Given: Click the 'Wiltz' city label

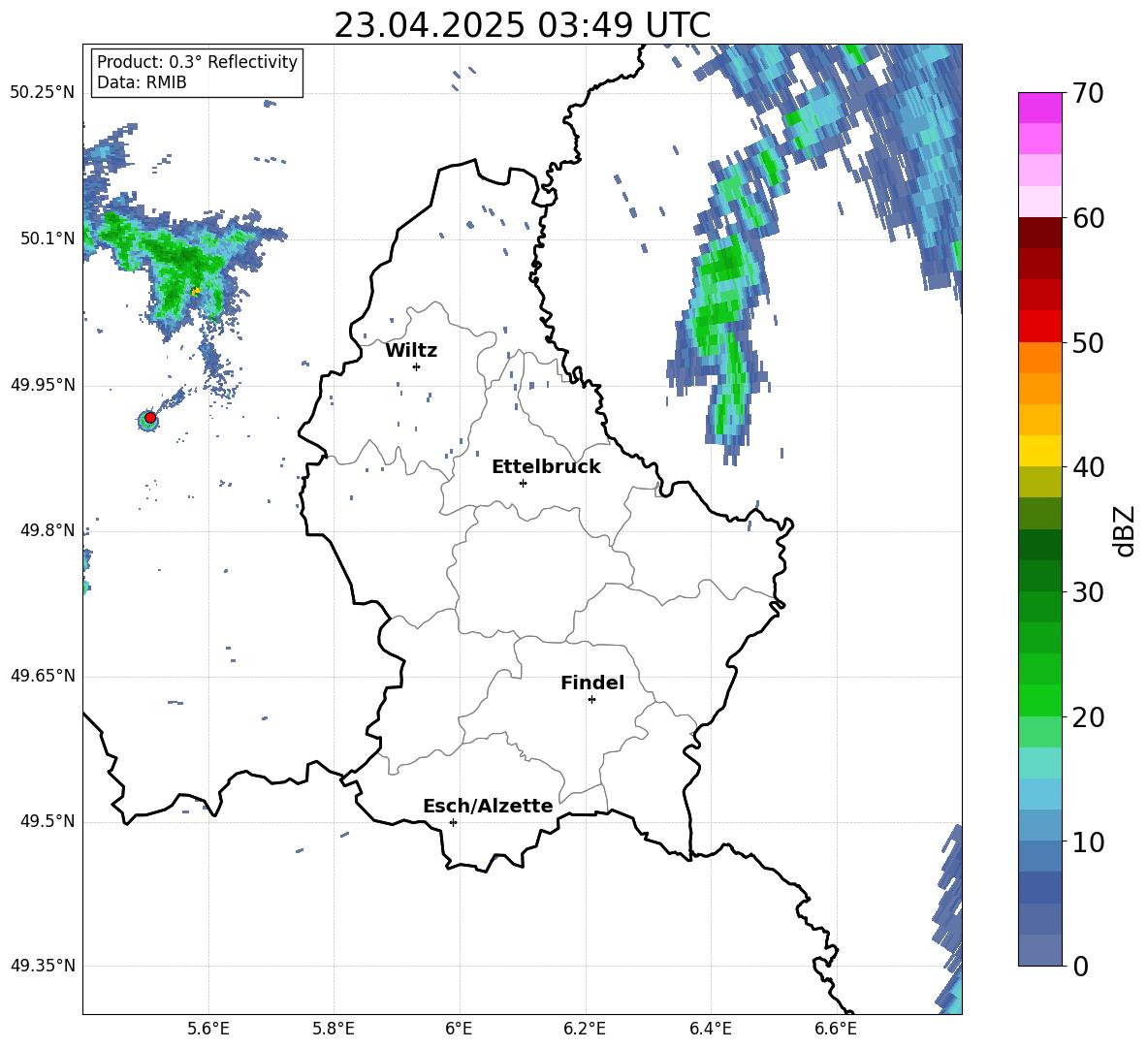Looking at the screenshot, I should pyautogui.click(x=411, y=351).
